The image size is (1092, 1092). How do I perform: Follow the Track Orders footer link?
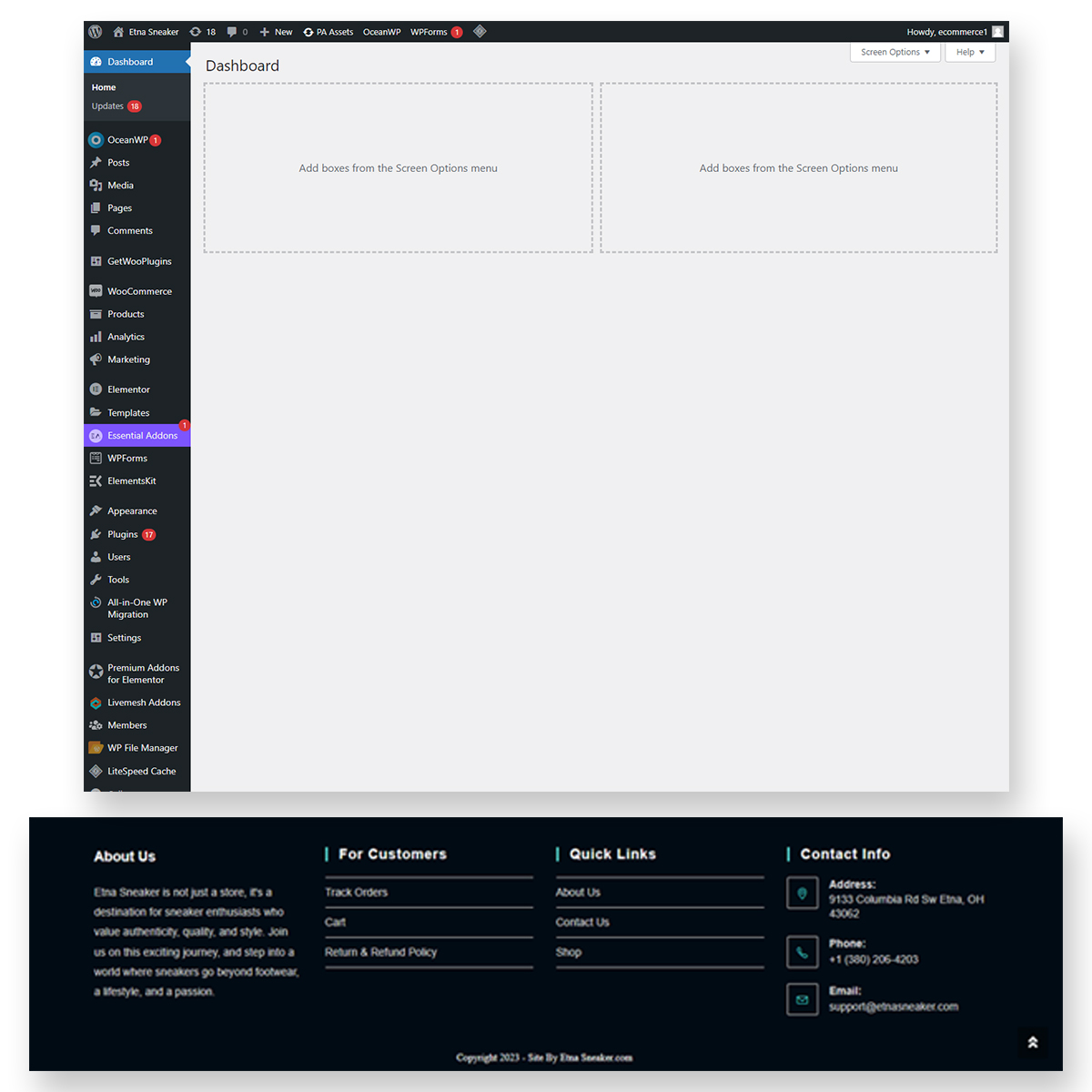[x=356, y=892]
